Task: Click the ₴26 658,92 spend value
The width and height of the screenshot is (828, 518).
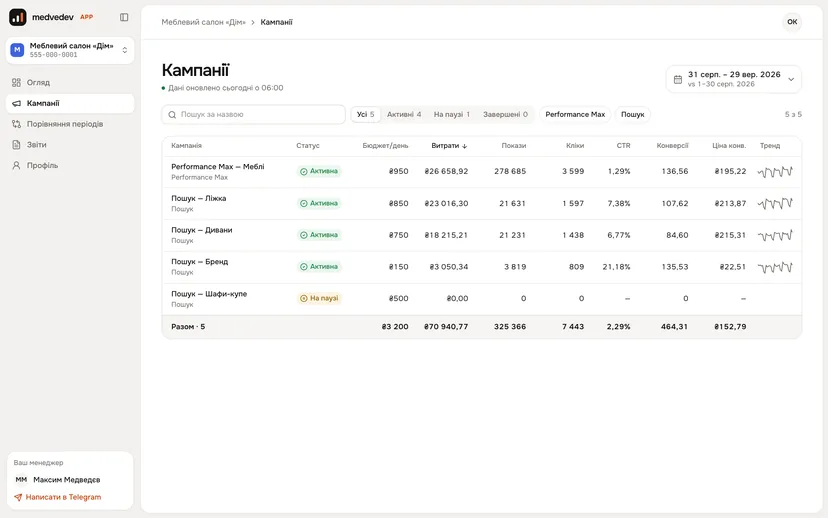Action: [446, 172]
